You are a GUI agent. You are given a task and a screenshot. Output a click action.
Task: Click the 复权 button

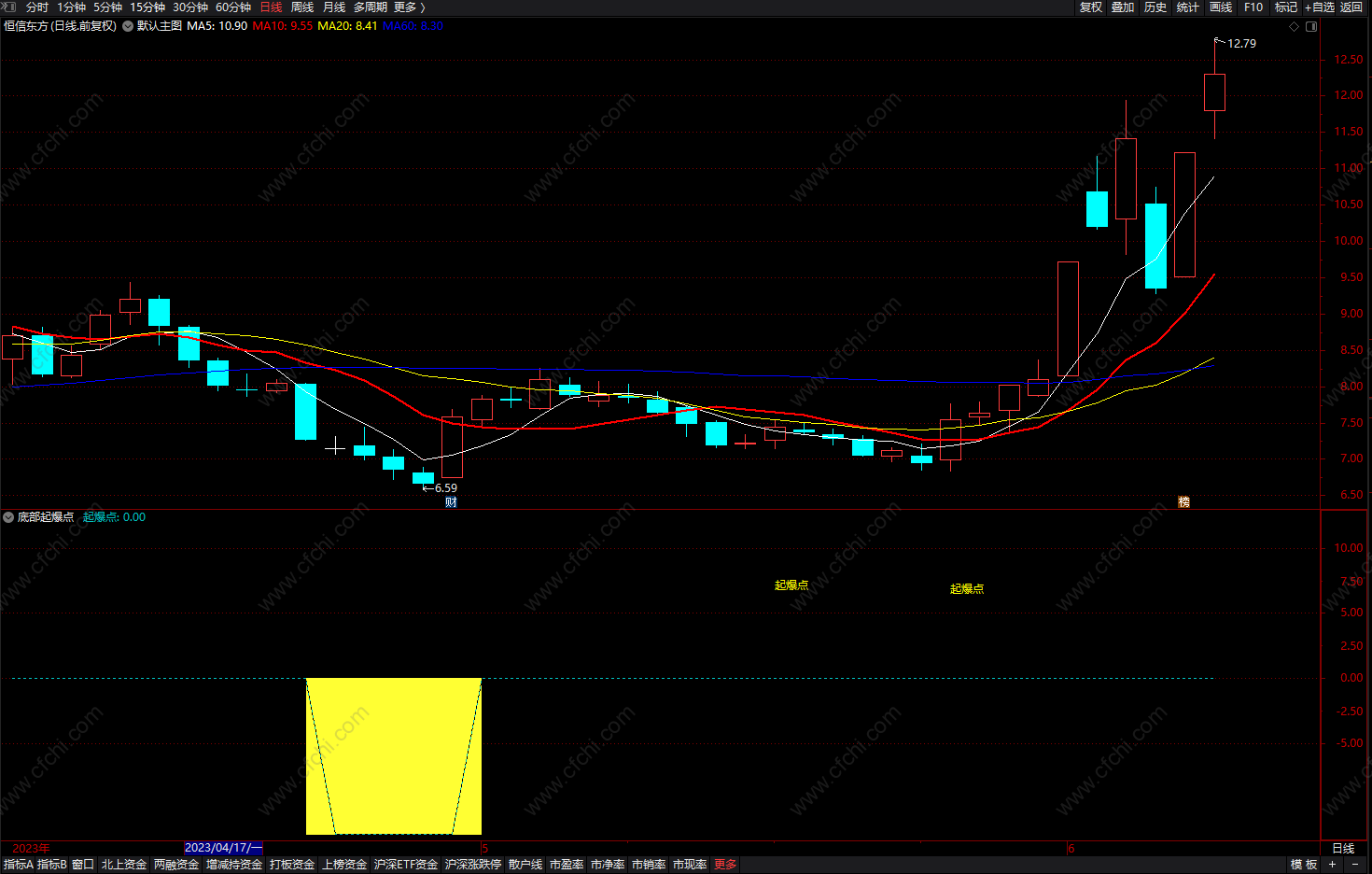(x=1091, y=7)
